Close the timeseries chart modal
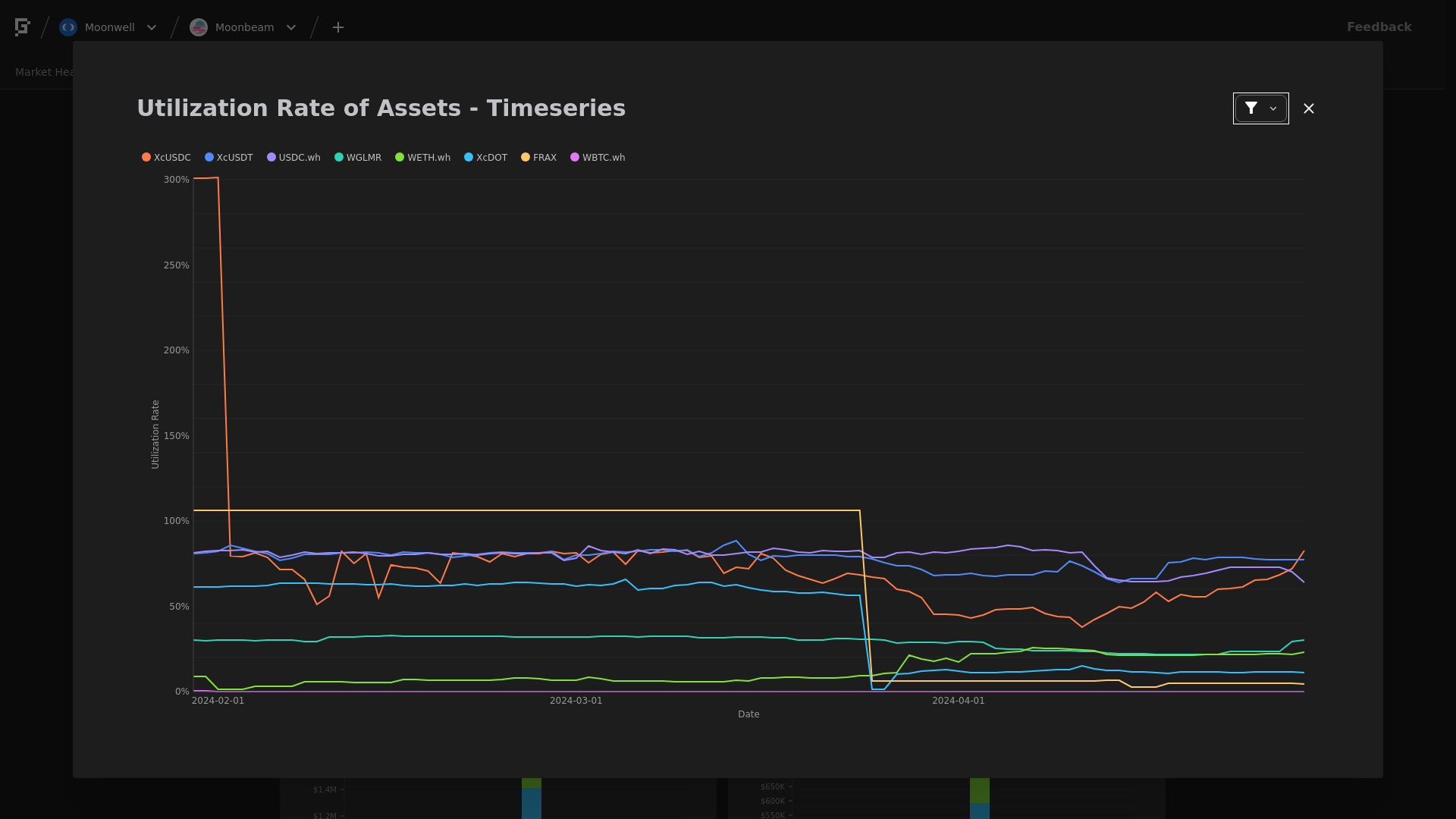The height and width of the screenshot is (819, 1456). 1309,108
